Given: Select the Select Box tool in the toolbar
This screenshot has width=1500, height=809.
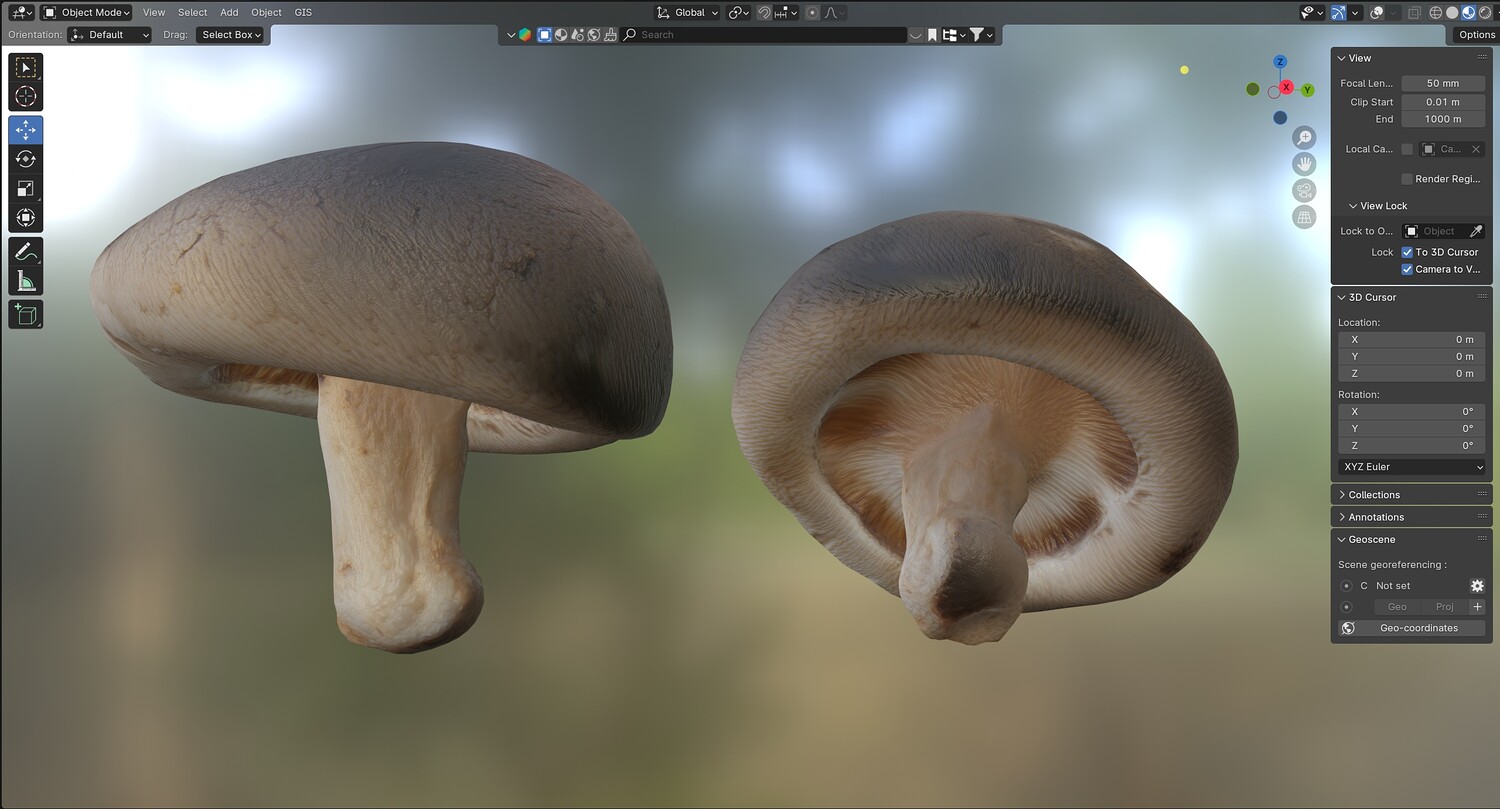Looking at the screenshot, I should pyautogui.click(x=26, y=67).
